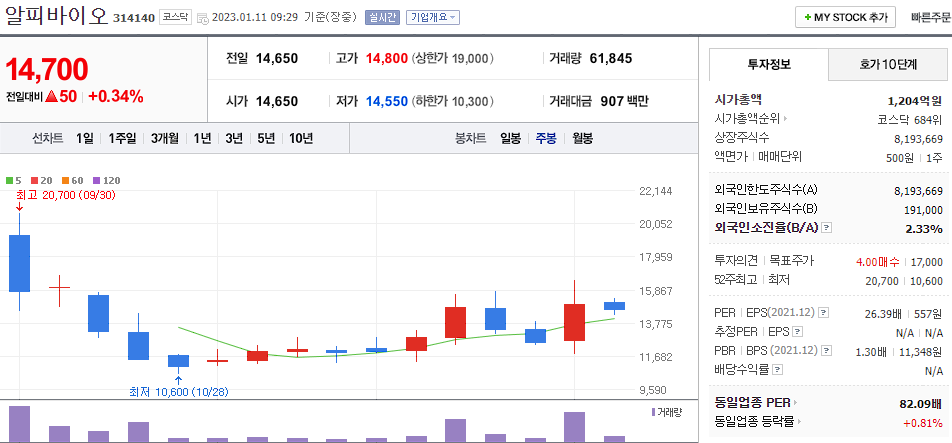The image size is (952, 443).
Task: Open help icon next to PER EPS(2021.12)
Action: (x=824, y=313)
